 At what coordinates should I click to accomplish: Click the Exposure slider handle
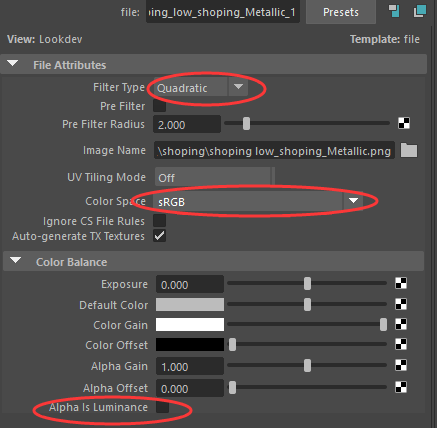pyautogui.click(x=307, y=283)
